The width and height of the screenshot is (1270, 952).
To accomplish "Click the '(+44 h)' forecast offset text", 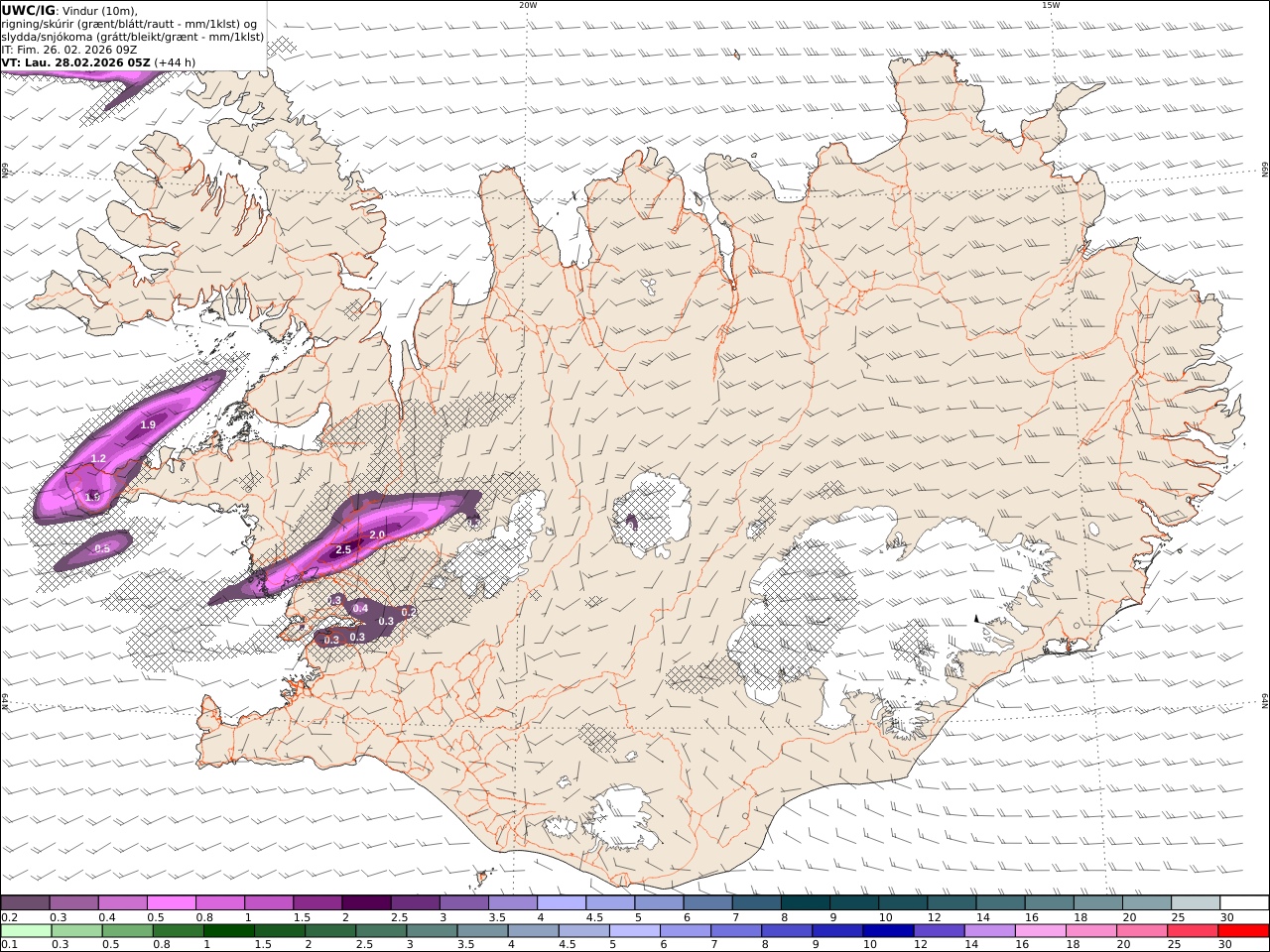I will [176, 62].
